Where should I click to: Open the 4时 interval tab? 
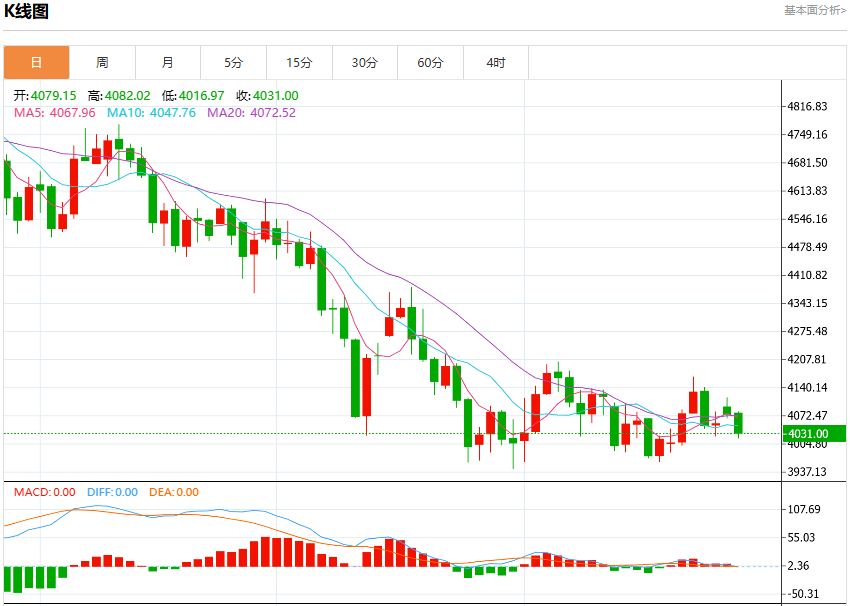click(x=496, y=62)
